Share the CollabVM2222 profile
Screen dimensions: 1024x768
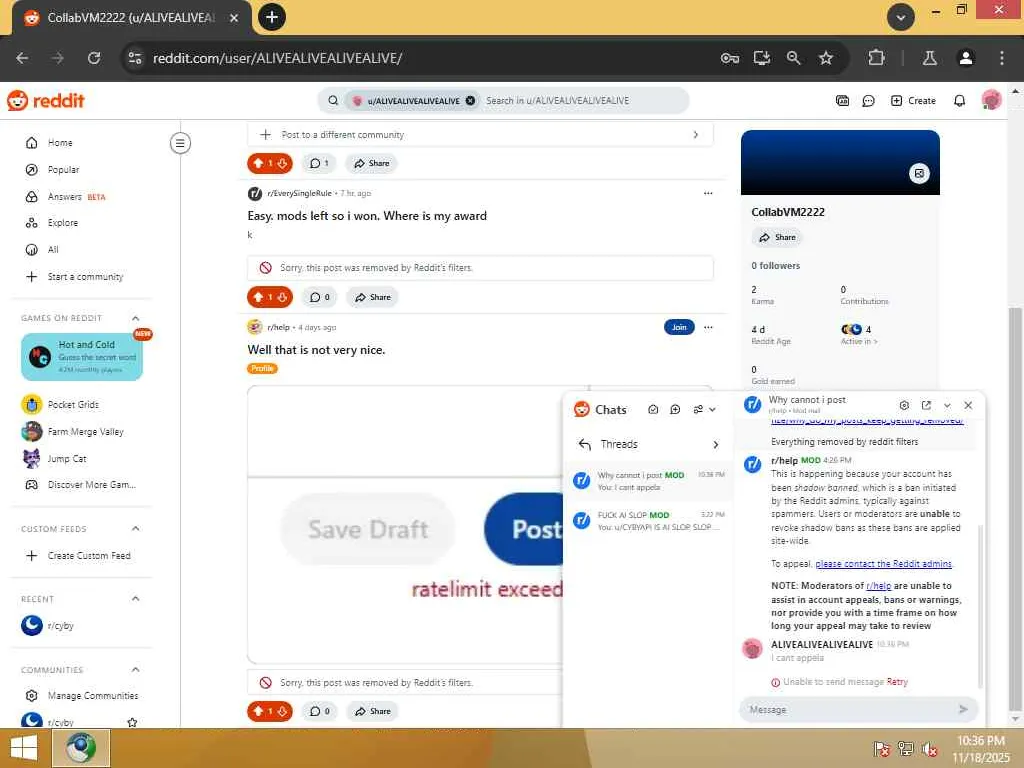point(776,237)
